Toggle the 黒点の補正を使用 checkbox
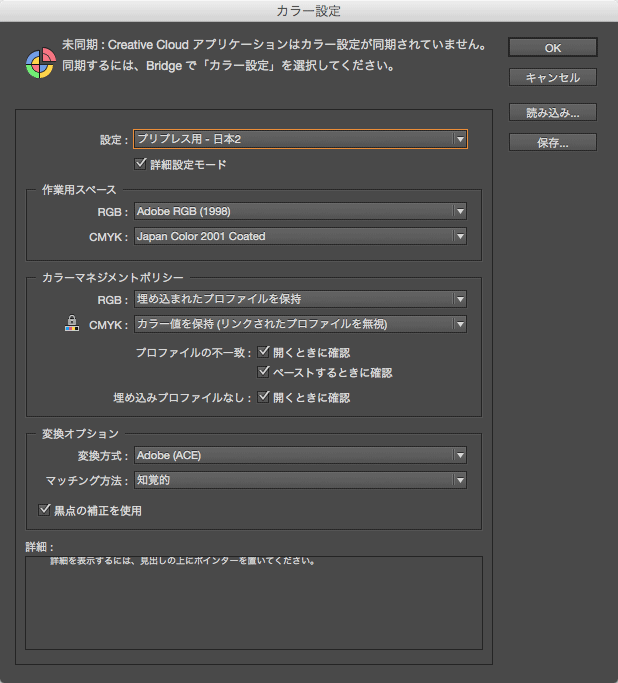This screenshot has width=618, height=683. (44, 510)
